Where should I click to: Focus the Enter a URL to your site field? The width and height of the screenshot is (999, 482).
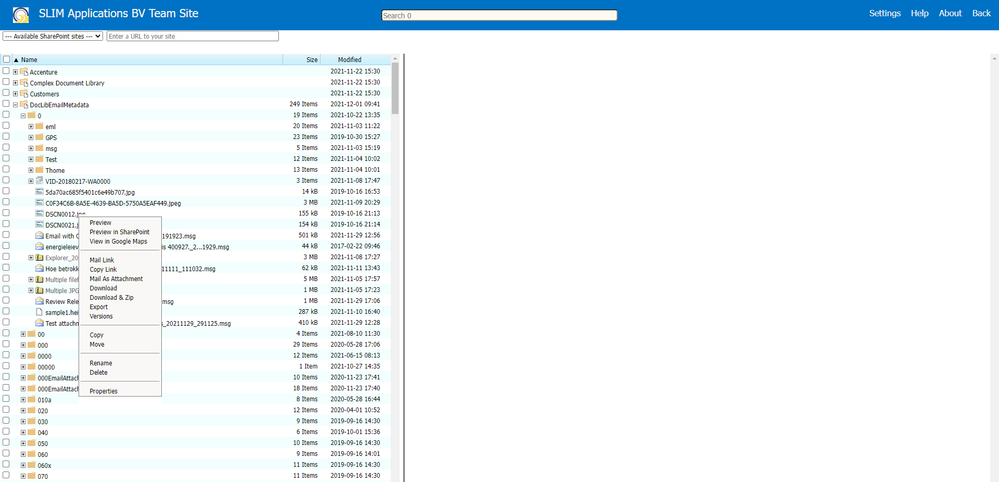click(x=192, y=36)
